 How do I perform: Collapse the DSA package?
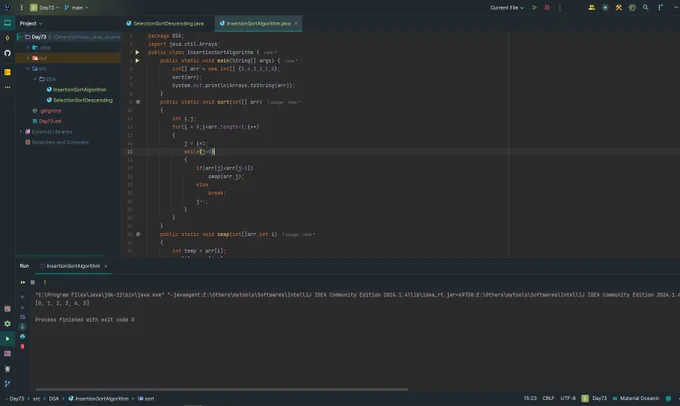click(x=35, y=79)
